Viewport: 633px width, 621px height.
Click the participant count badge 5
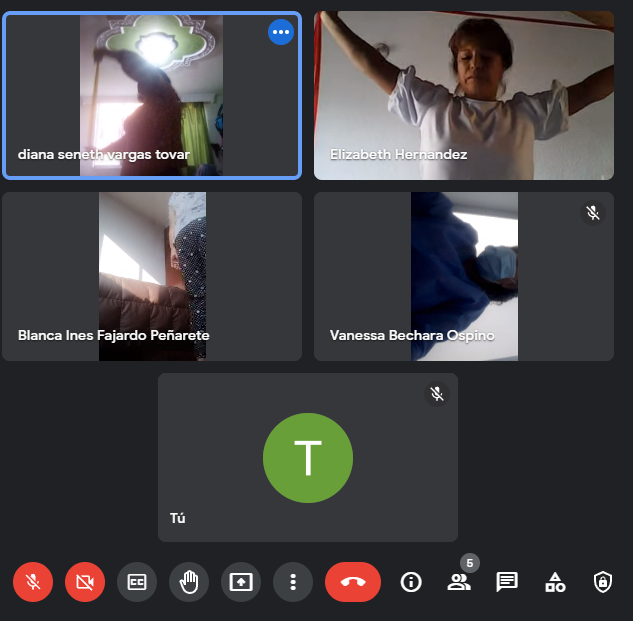coord(470,563)
